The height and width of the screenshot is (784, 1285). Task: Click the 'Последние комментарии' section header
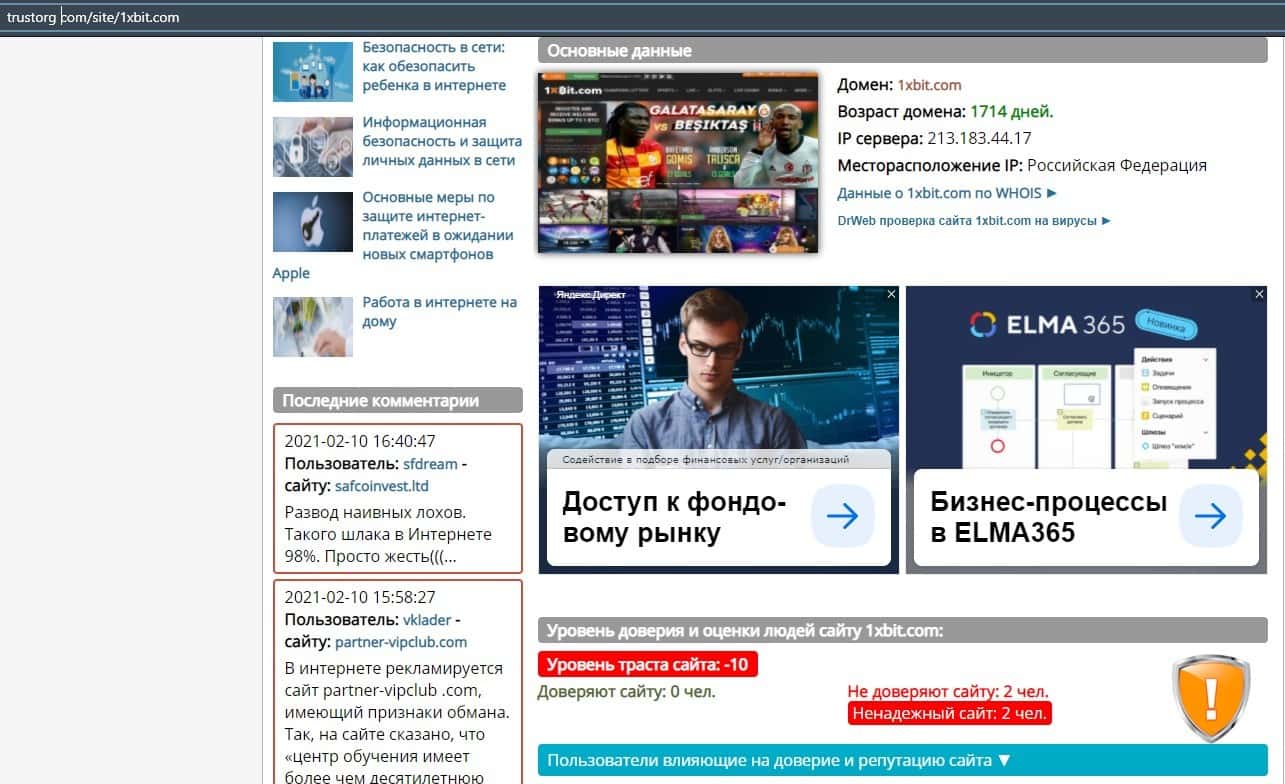(x=398, y=400)
